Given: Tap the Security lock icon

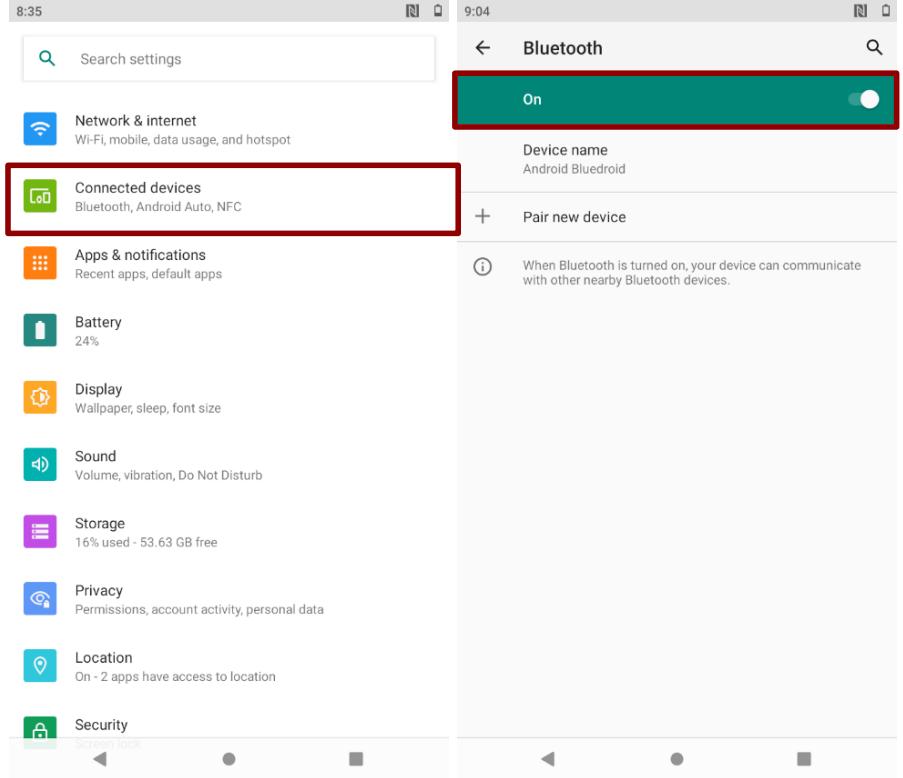Looking at the screenshot, I should [40, 731].
